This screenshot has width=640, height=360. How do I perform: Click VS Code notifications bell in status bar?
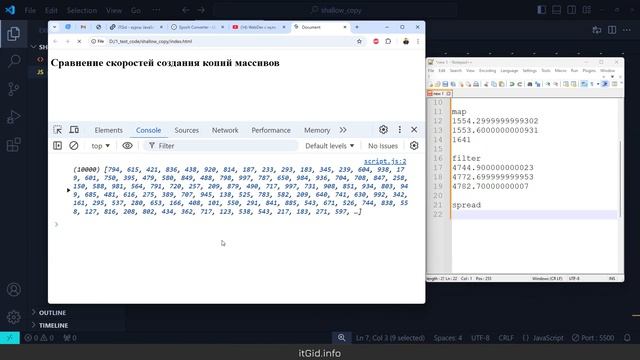tap(627, 338)
